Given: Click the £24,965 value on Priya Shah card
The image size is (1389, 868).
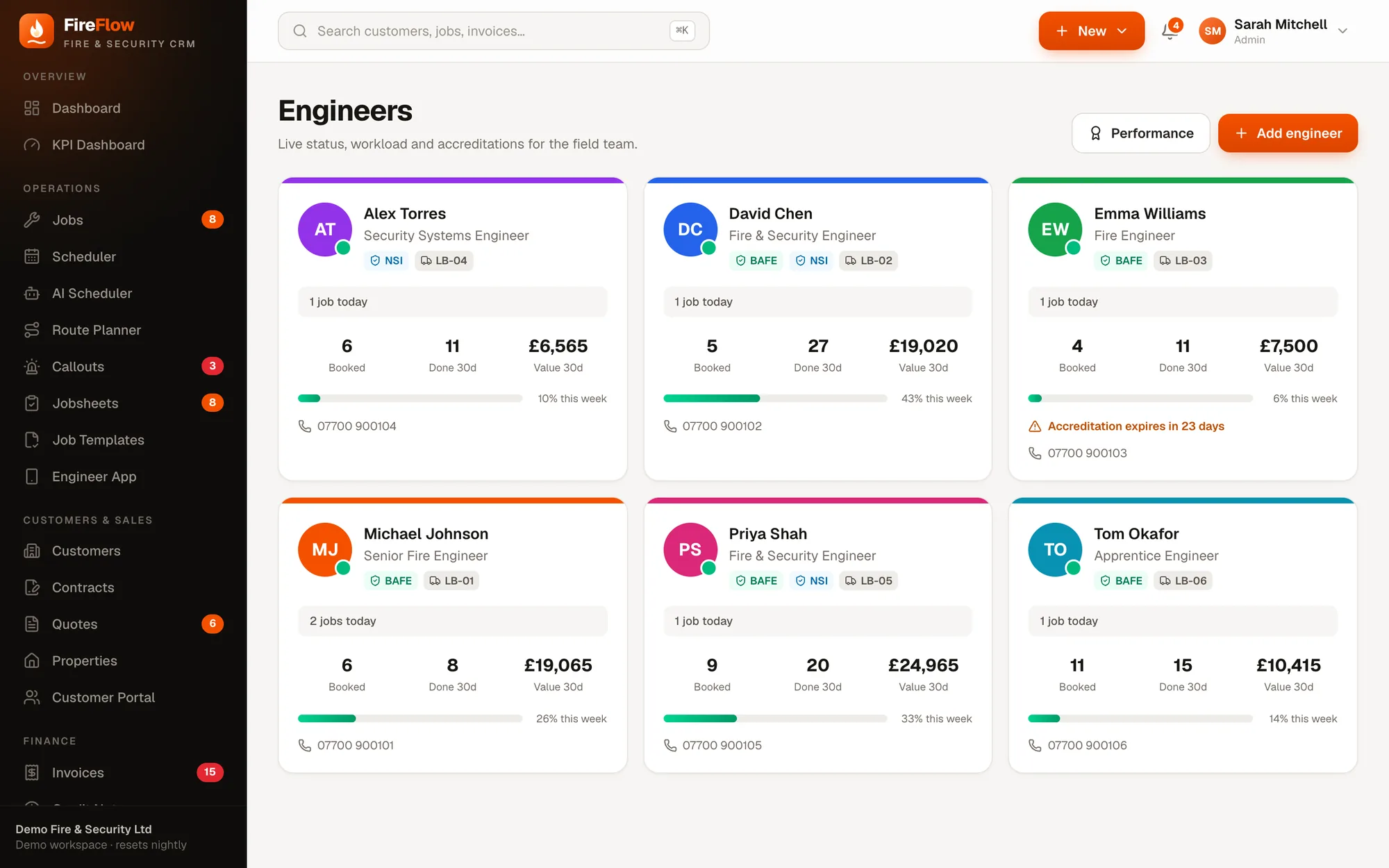Looking at the screenshot, I should coord(924,666).
